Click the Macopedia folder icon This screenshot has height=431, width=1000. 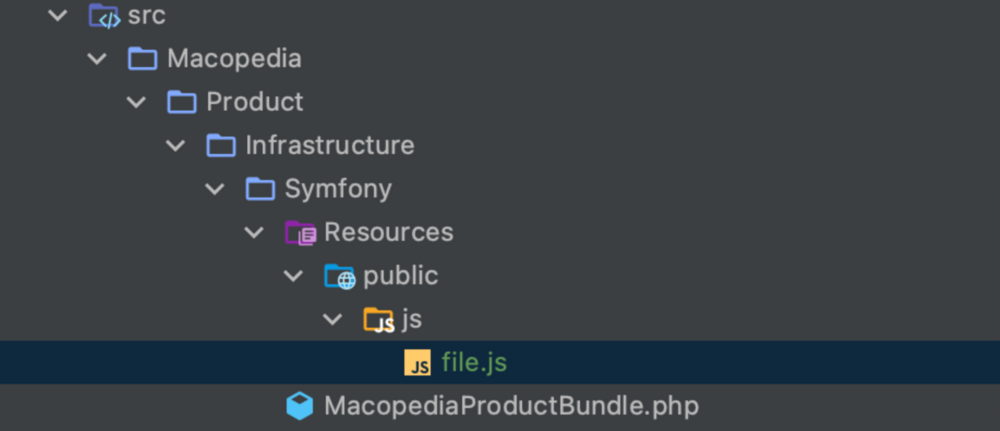pyautogui.click(x=143, y=59)
